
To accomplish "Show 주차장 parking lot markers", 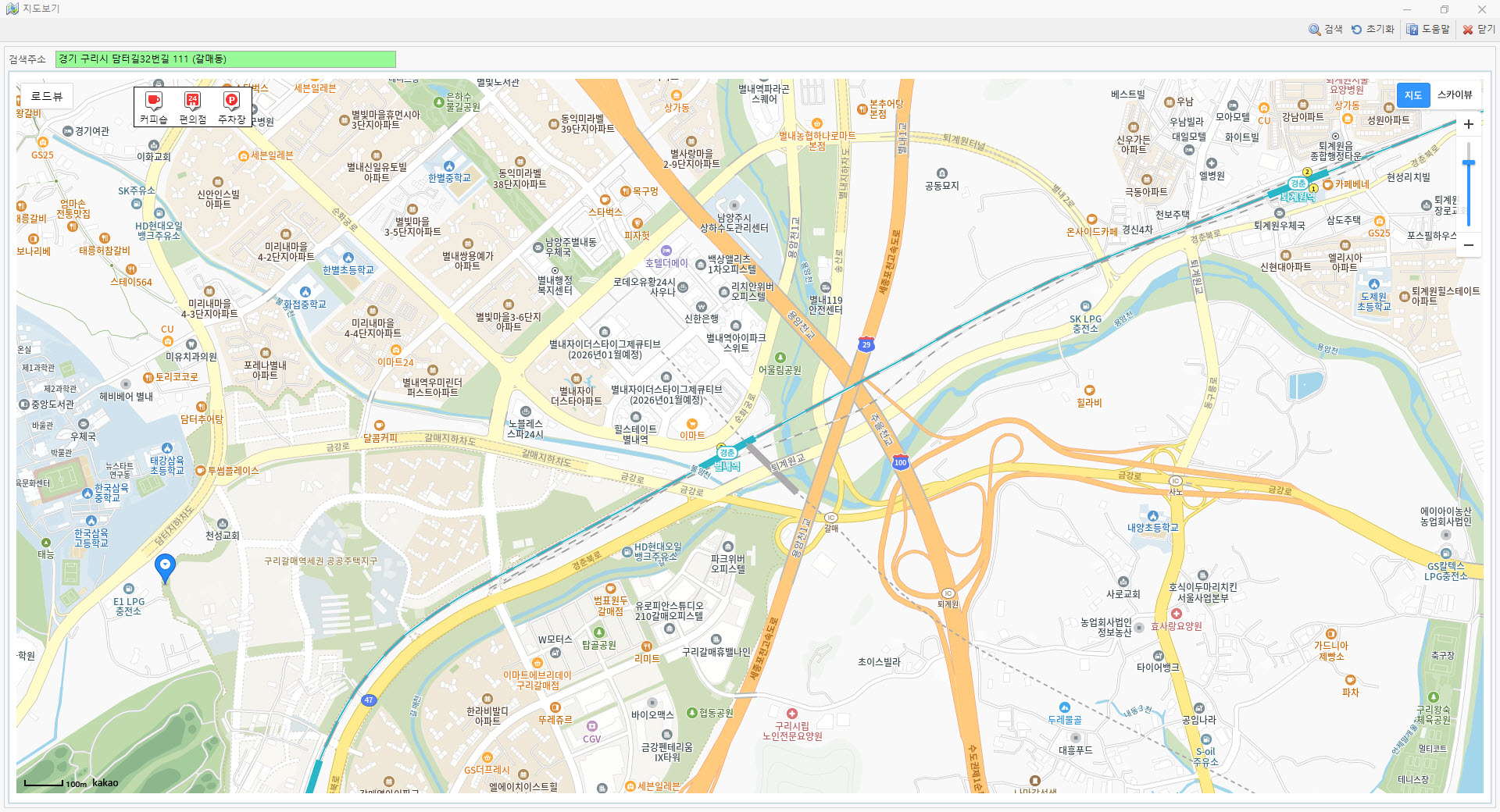I will coord(231,107).
